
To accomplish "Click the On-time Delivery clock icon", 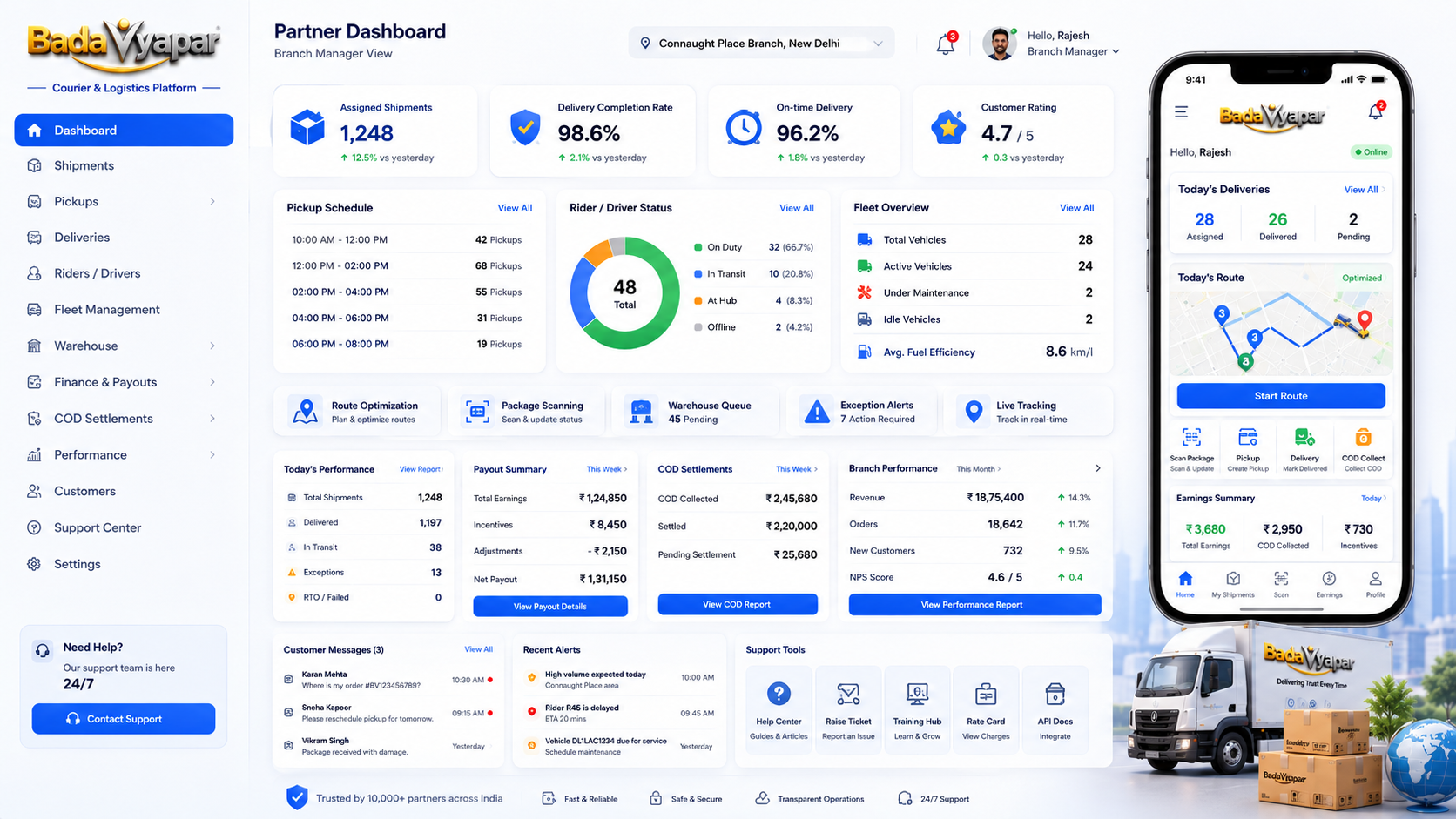I will click(744, 128).
